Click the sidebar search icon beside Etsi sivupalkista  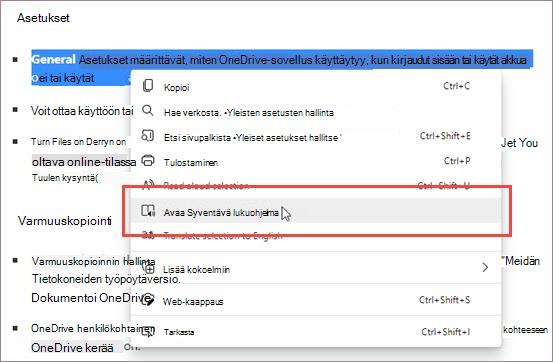pyautogui.click(x=147, y=136)
